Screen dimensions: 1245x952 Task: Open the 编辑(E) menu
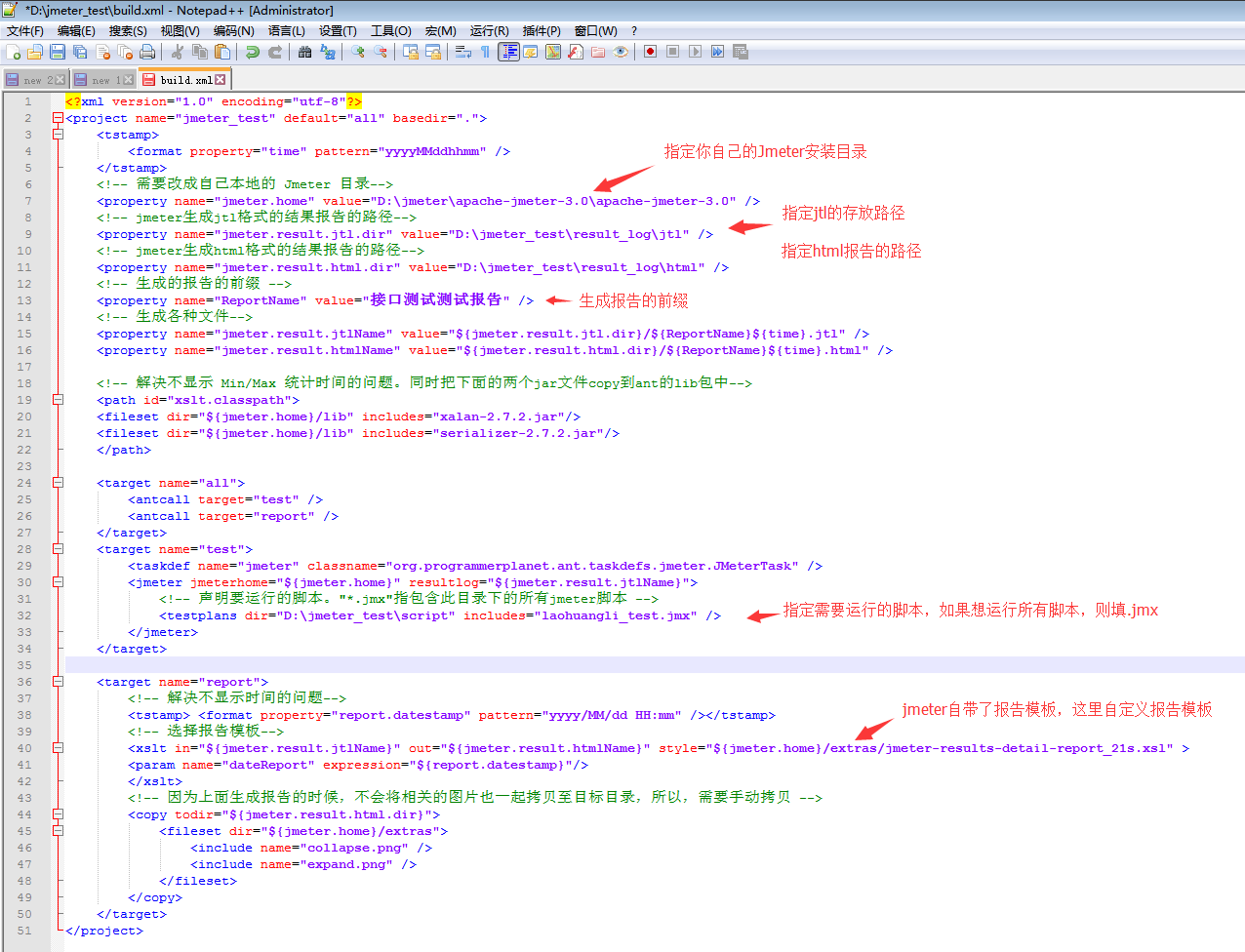(x=76, y=30)
